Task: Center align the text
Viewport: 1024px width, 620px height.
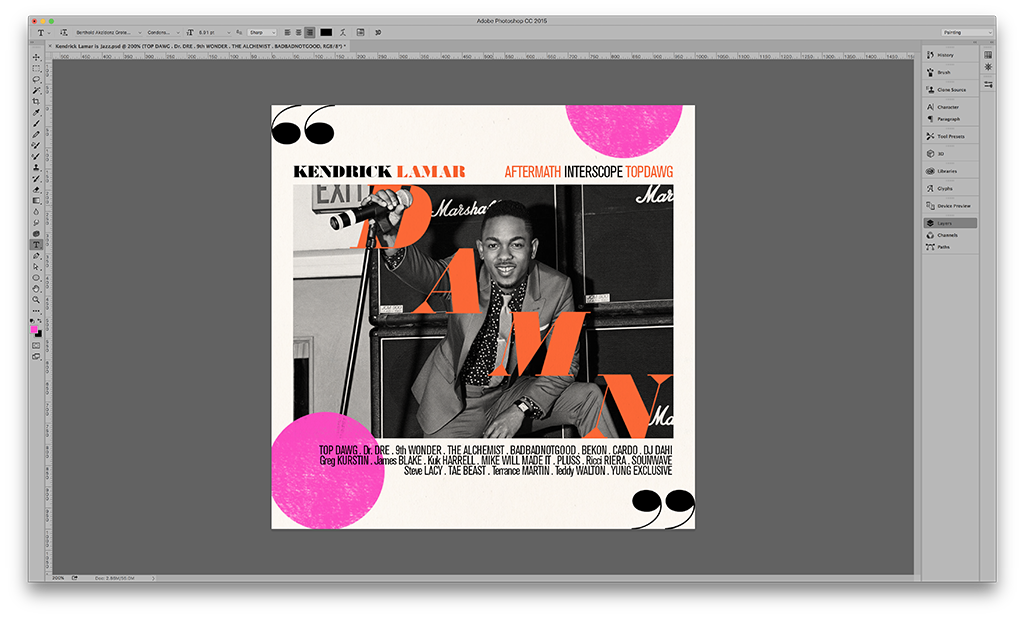Action: [298, 32]
